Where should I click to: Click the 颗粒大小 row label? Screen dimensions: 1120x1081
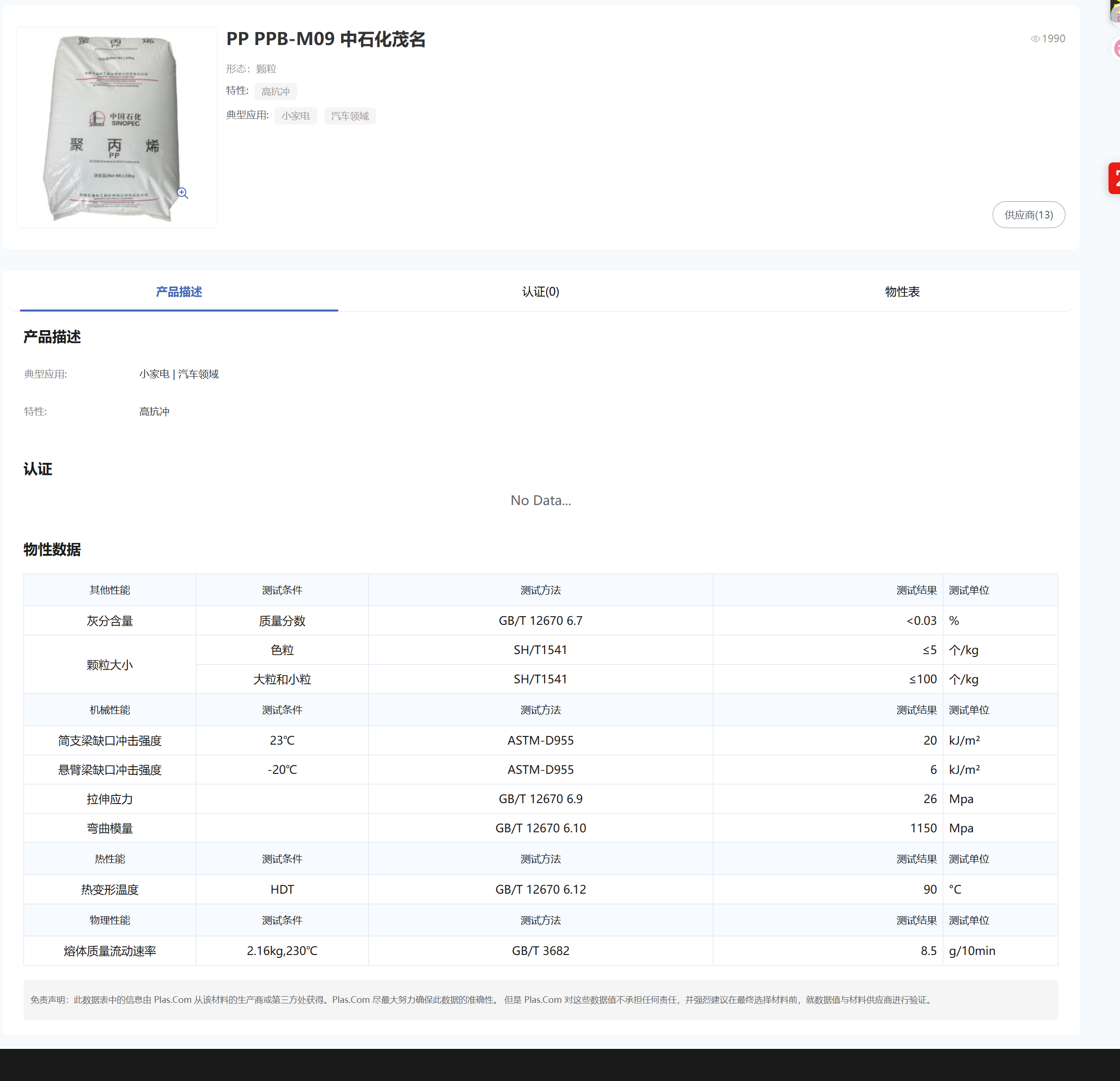(x=110, y=665)
